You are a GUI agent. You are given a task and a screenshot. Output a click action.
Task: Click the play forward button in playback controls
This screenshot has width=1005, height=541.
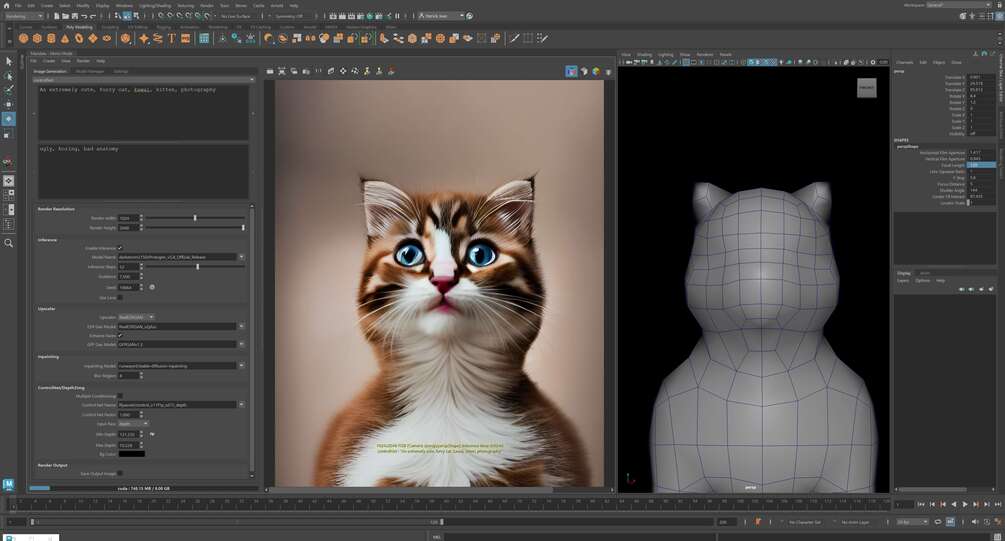[965, 504]
